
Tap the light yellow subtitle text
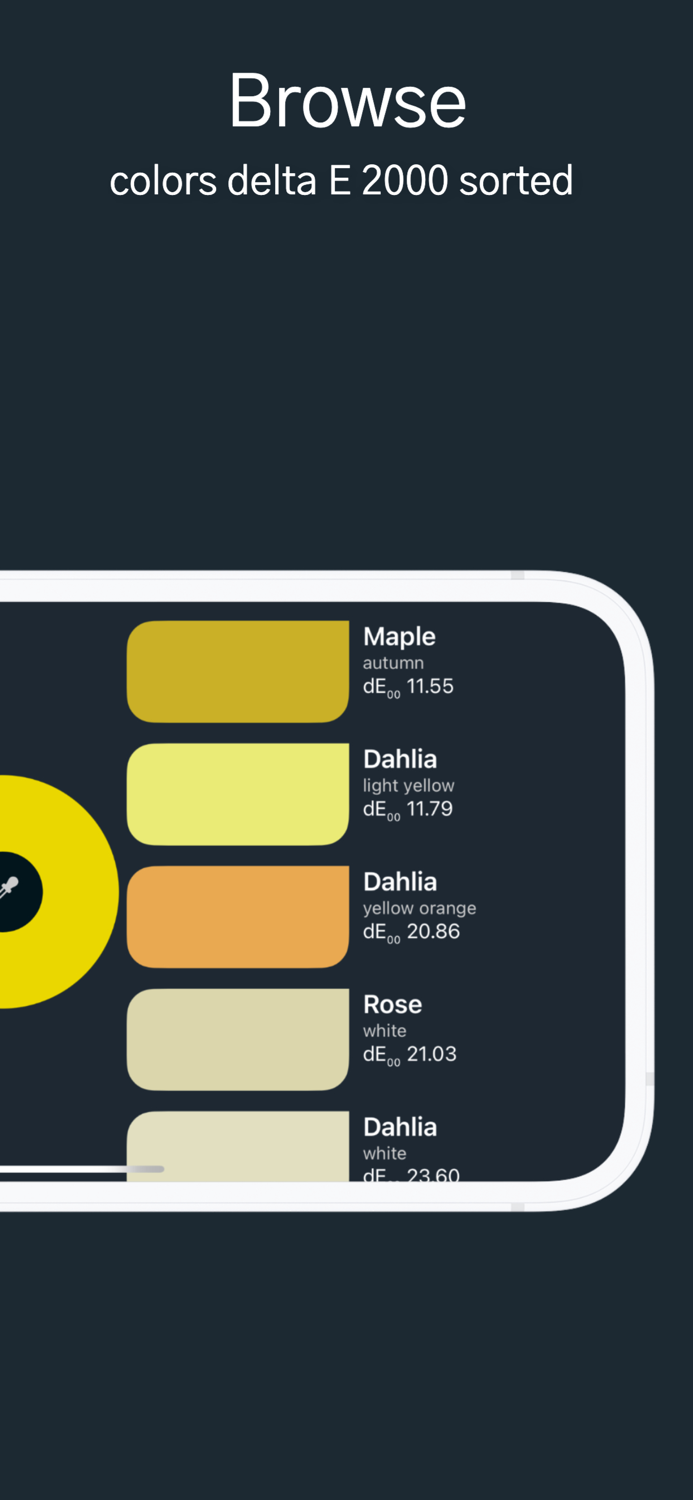(x=408, y=785)
